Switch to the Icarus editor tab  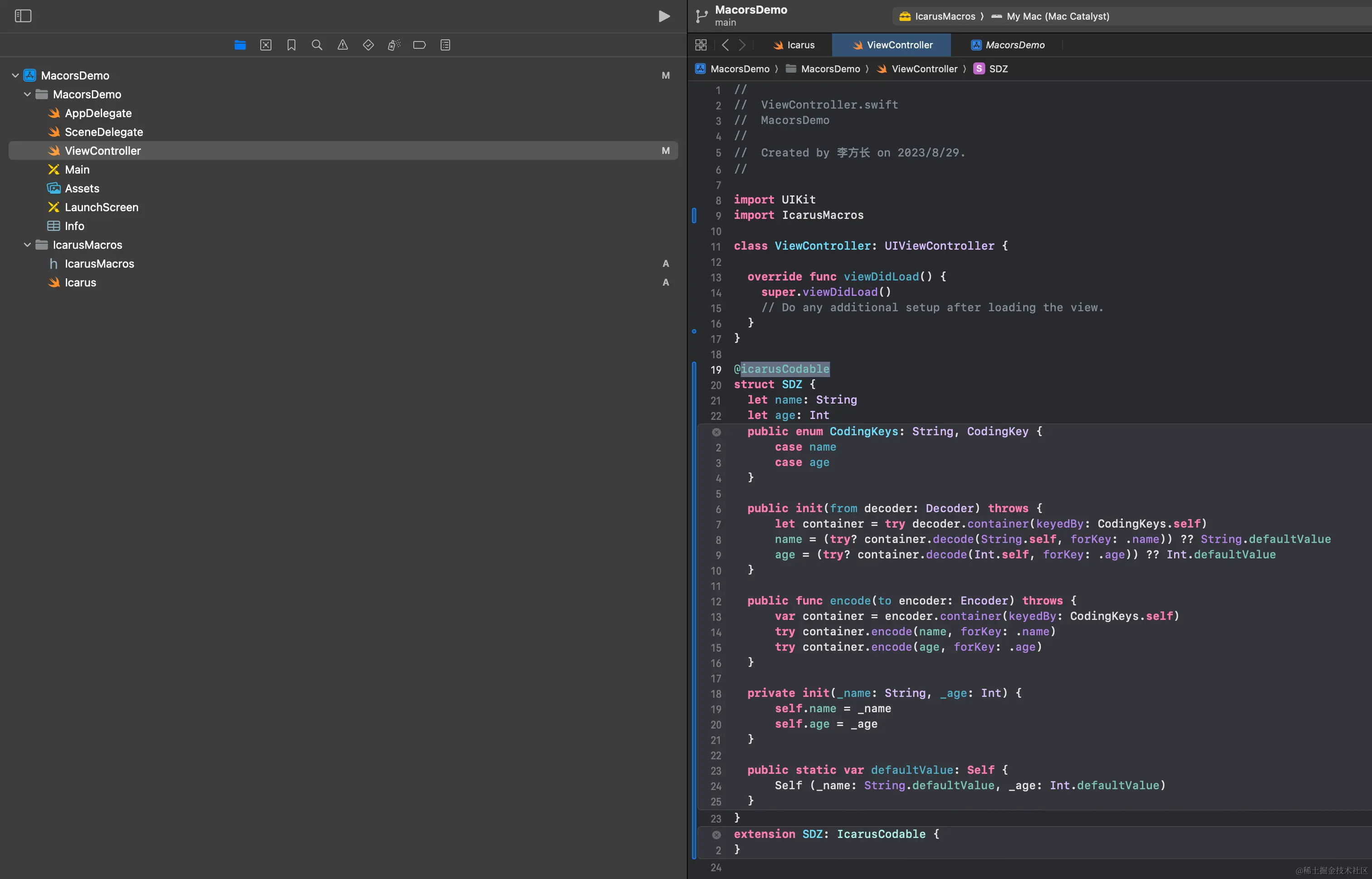click(x=794, y=45)
